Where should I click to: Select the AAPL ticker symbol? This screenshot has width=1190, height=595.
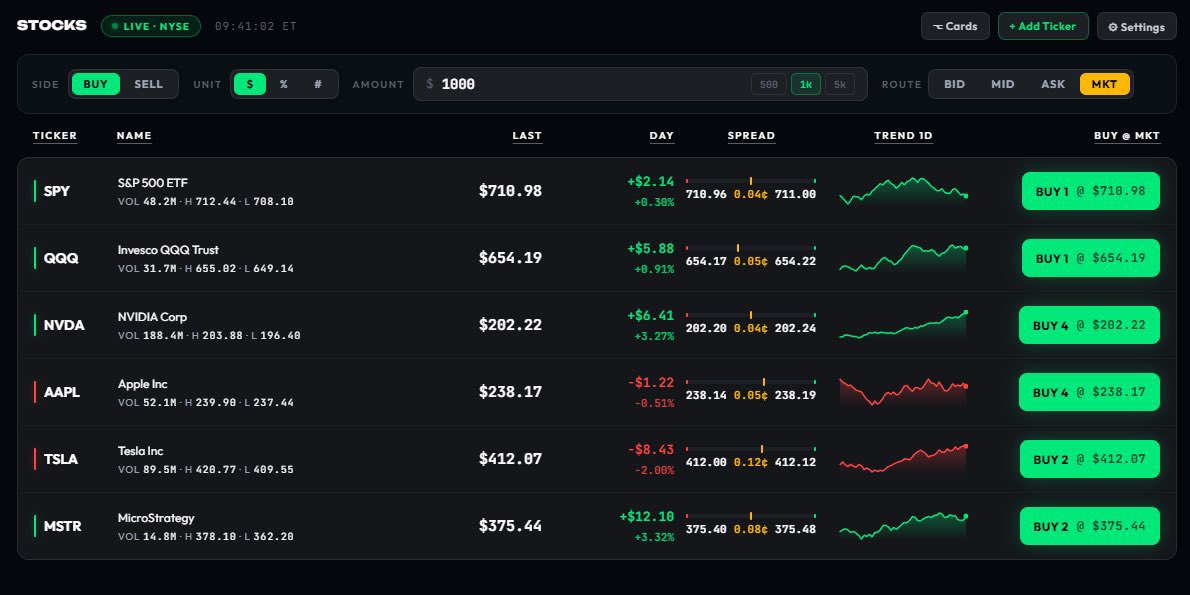pyautogui.click(x=61, y=392)
